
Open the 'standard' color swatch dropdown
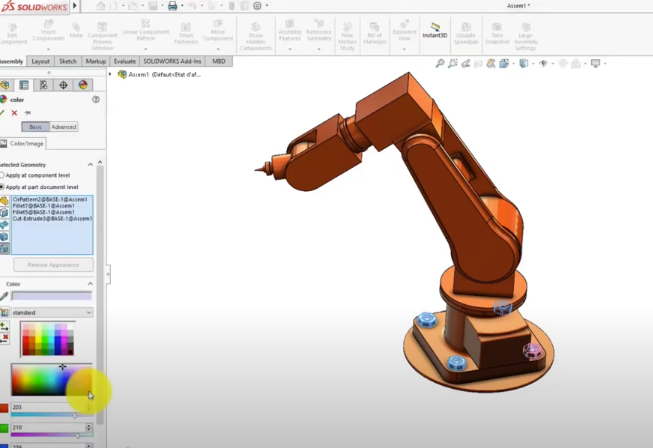(x=51, y=312)
